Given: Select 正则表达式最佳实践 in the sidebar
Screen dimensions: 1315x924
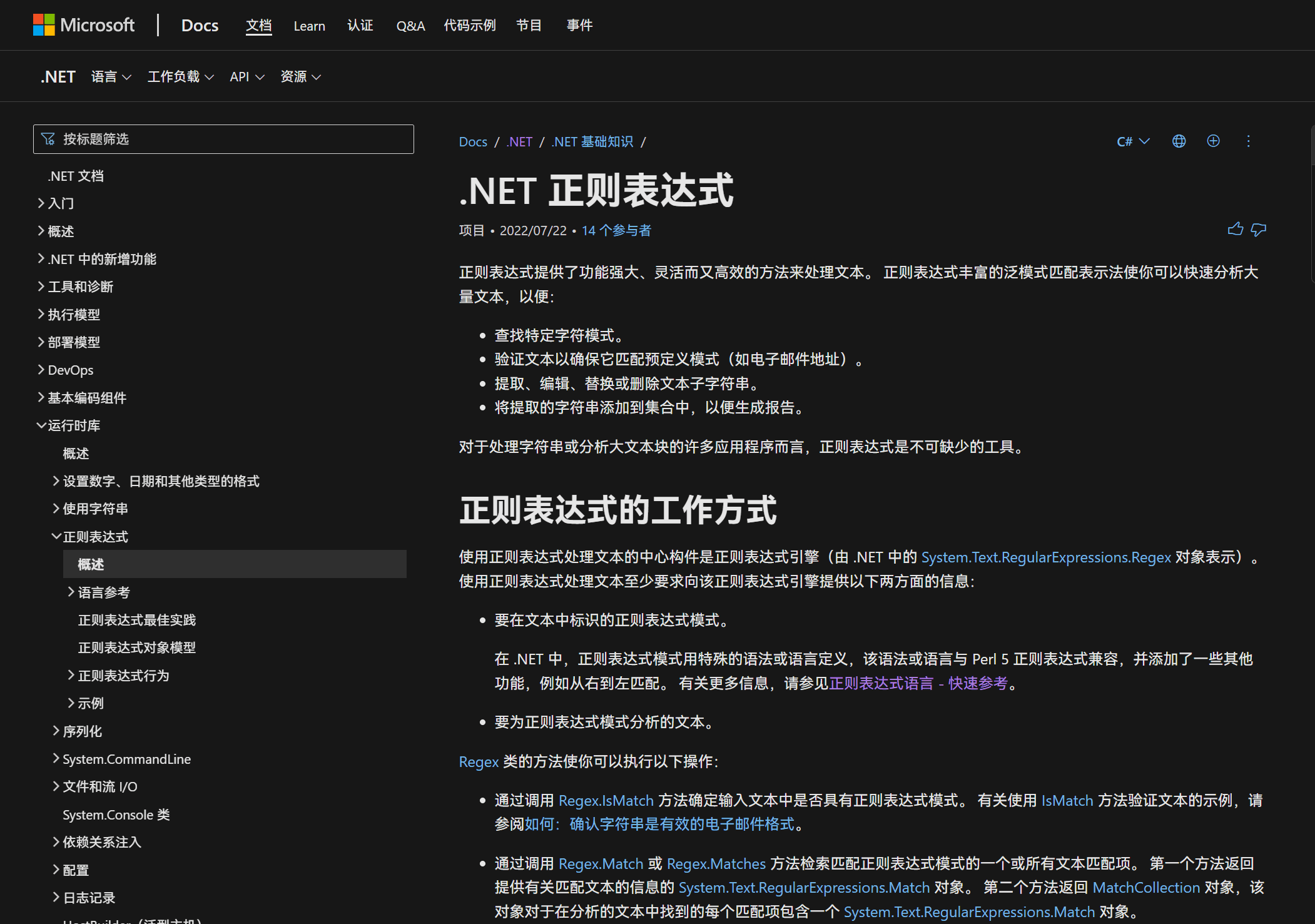Looking at the screenshot, I should click(x=137, y=620).
